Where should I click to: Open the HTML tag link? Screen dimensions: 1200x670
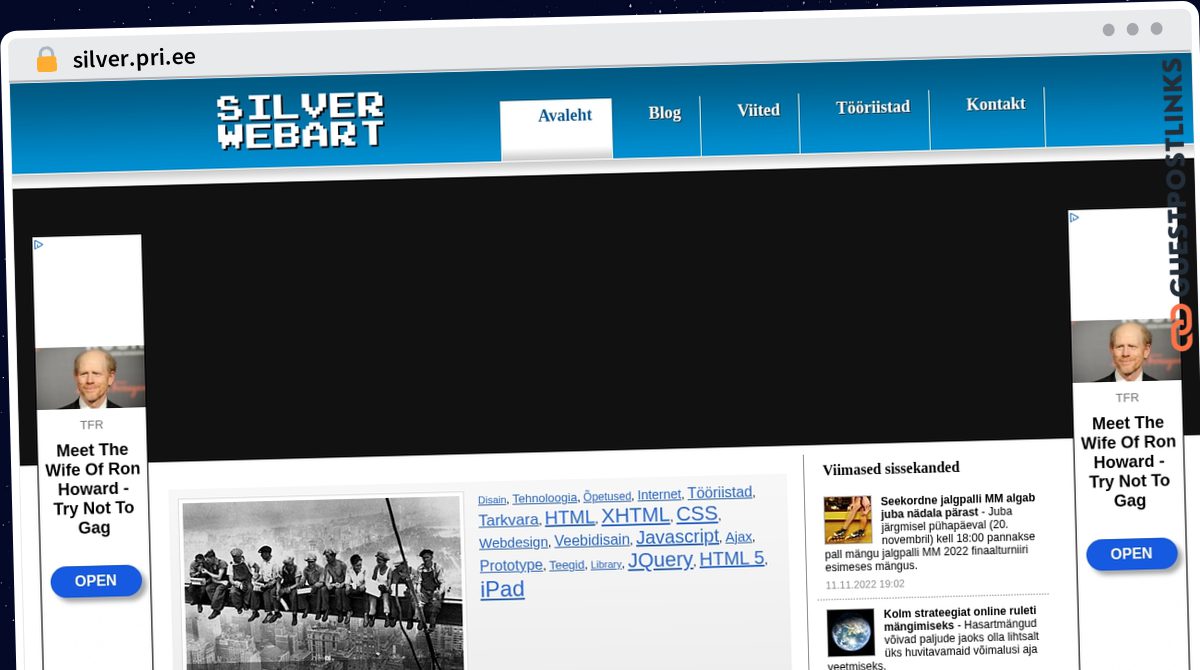(570, 518)
